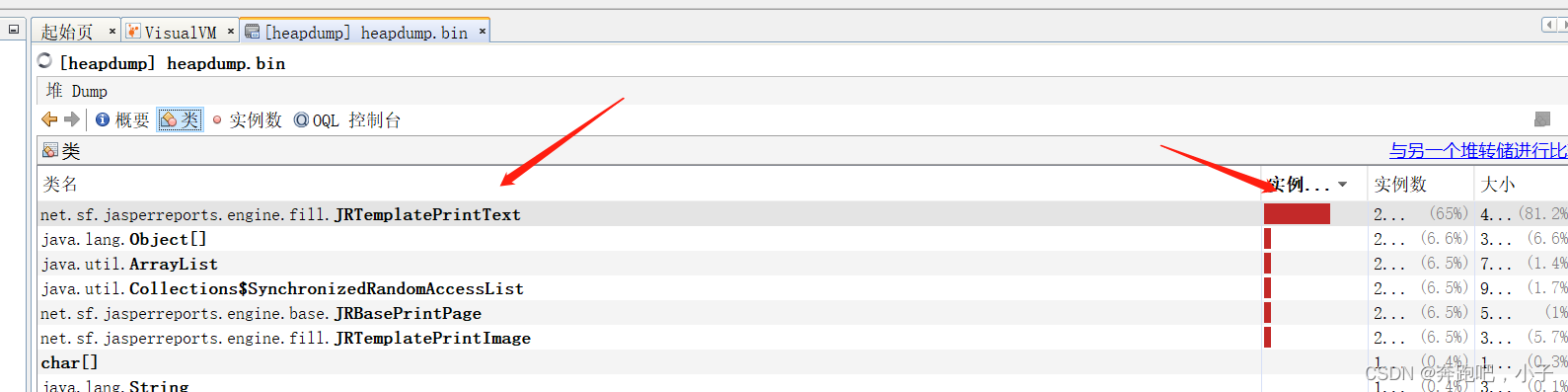The height and width of the screenshot is (392, 1568).
Task: Click the gray icon at toolbar right
Action: pos(1542,119)
